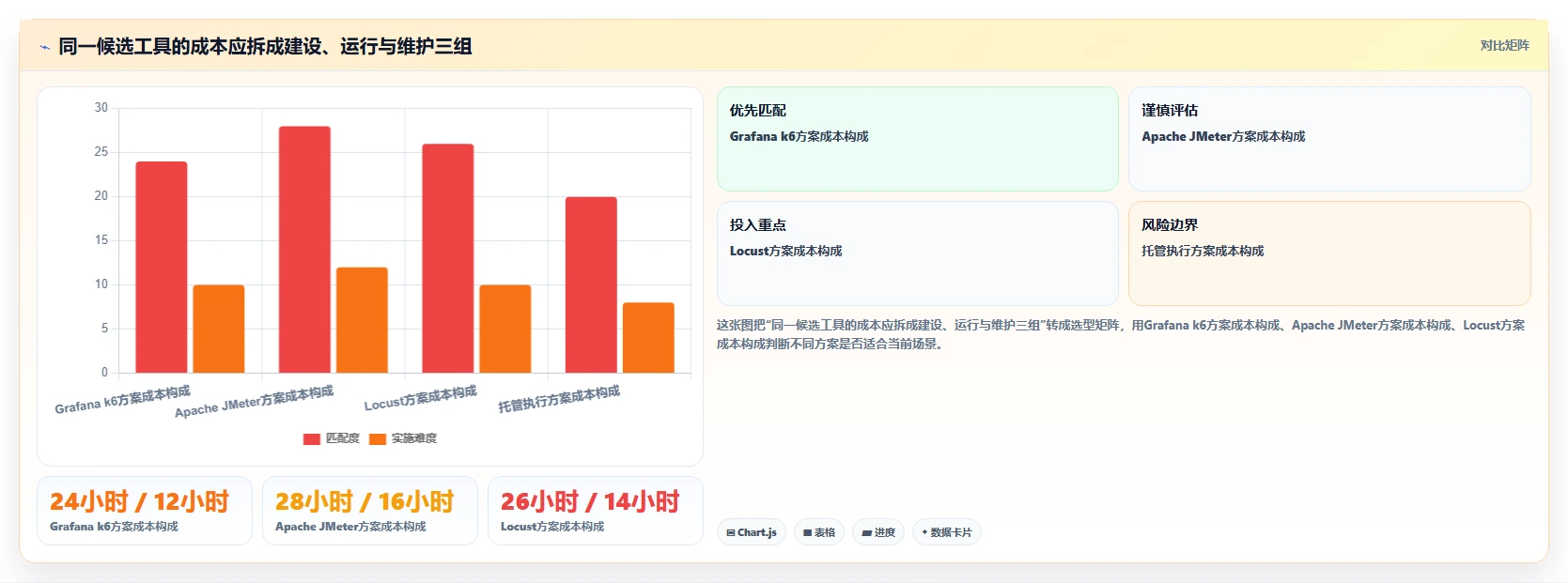The height and width of the screenshot is (583, 1568).
Task: Click the 28小时 / 16小时 stat card
Action: [370, 511]
